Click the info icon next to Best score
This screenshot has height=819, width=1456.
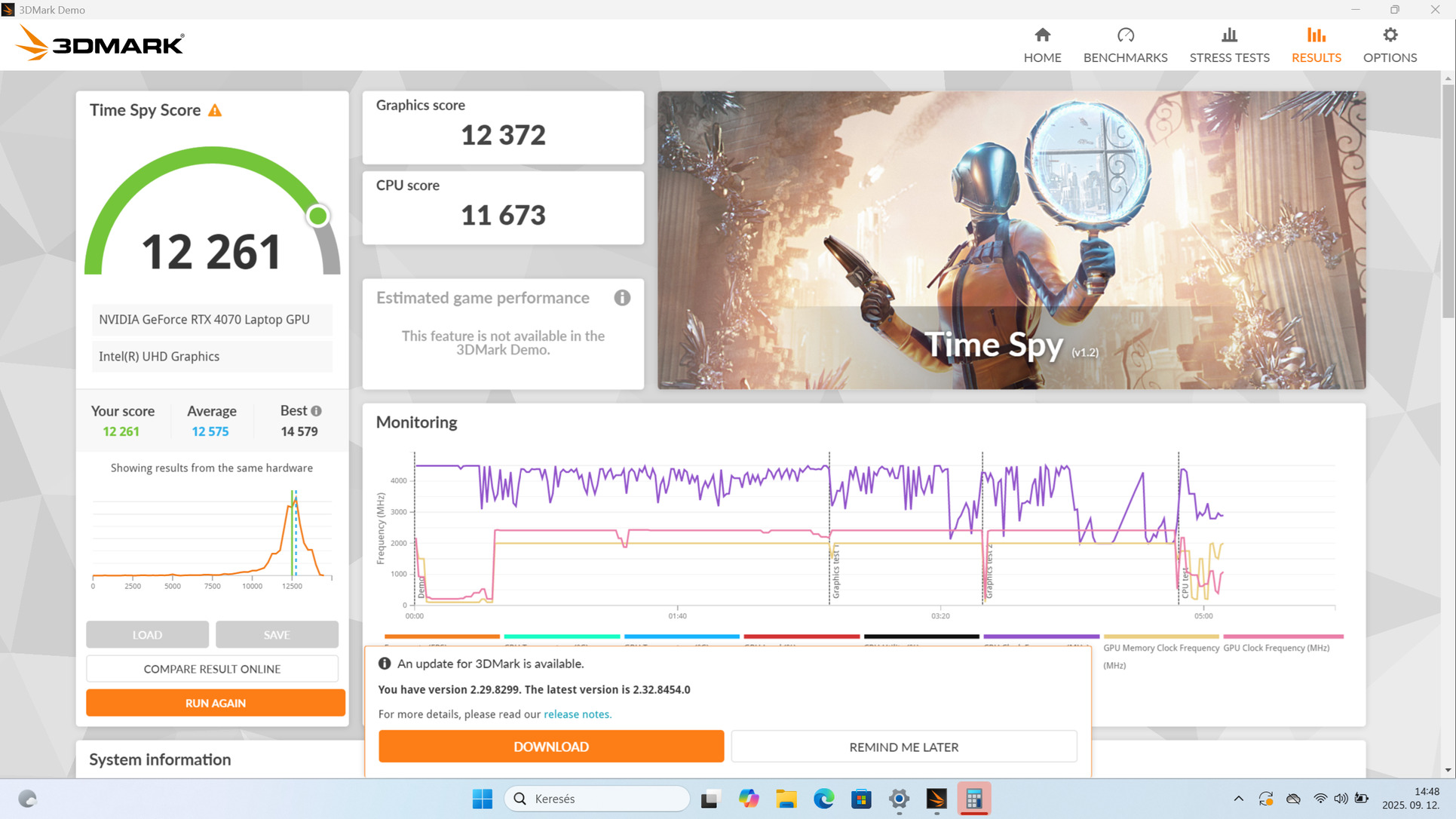tap(317, 411)
